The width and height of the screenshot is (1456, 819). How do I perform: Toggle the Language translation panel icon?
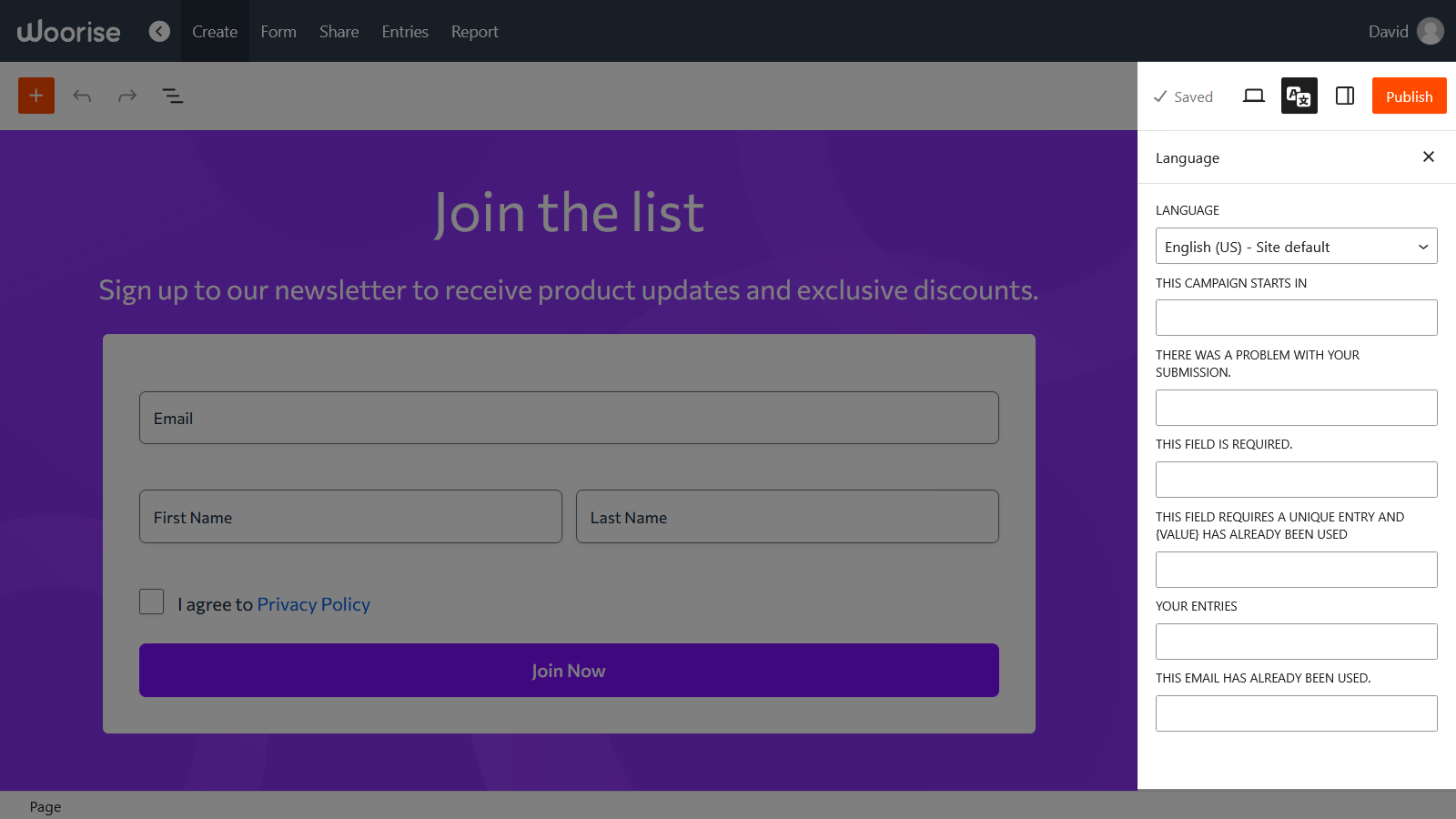(1299, 96)
